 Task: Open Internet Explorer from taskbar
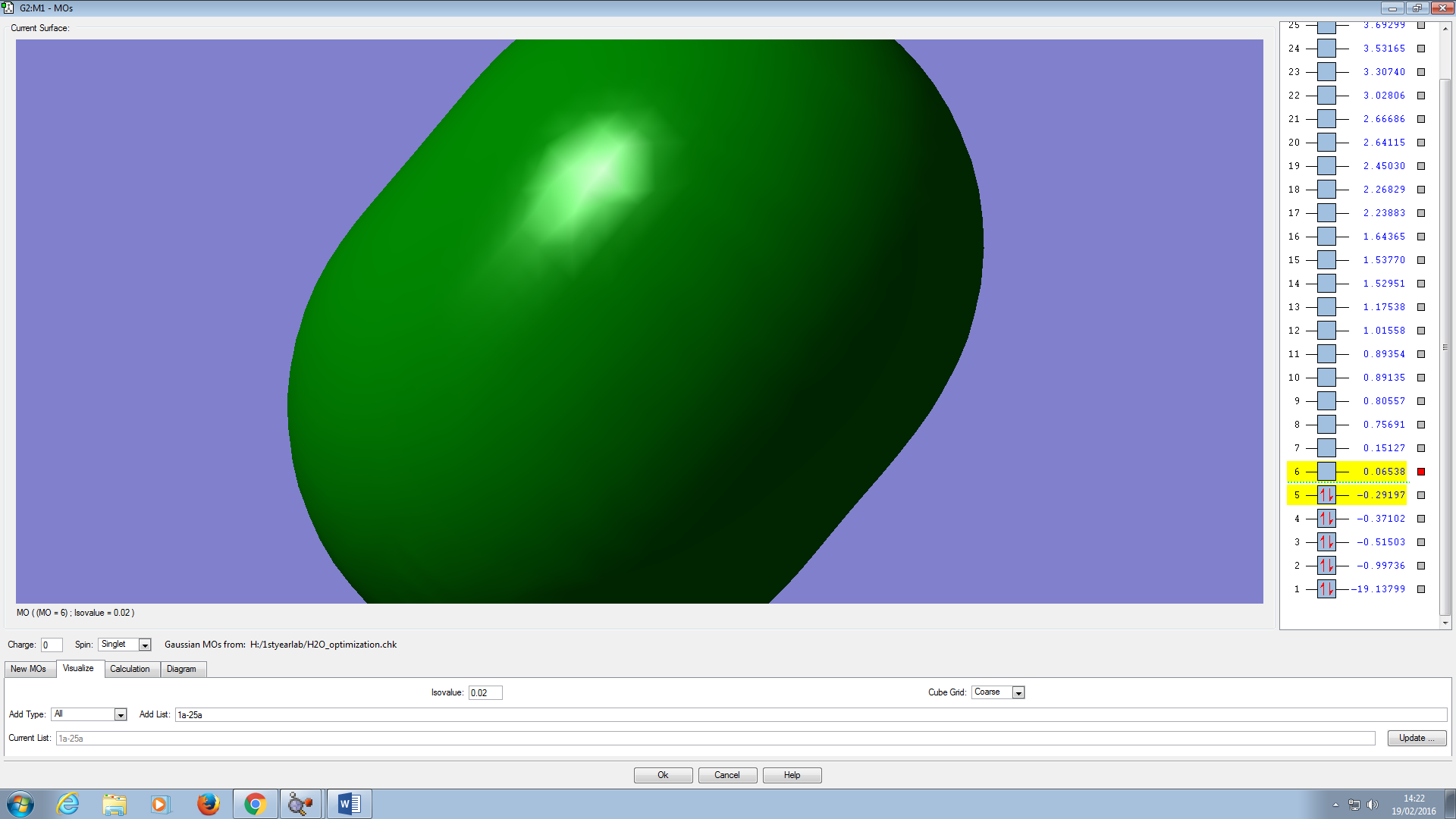[x=68, y=804]
